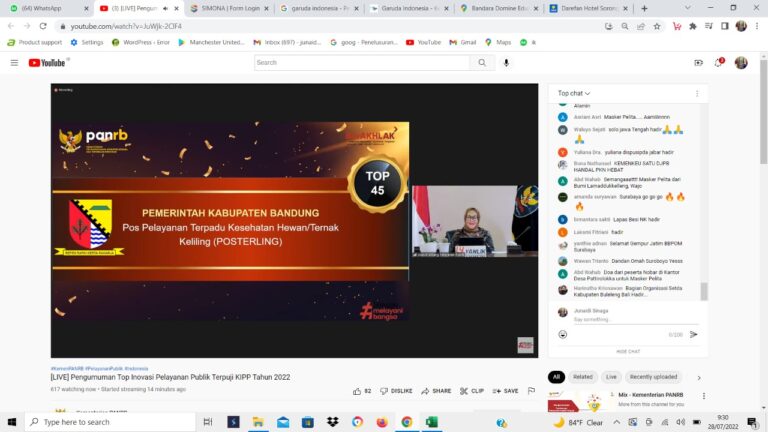Viewport: 768px width, 432px height.
Task: Open Chrome extensions puzzle icon
Action: [693, 26]
